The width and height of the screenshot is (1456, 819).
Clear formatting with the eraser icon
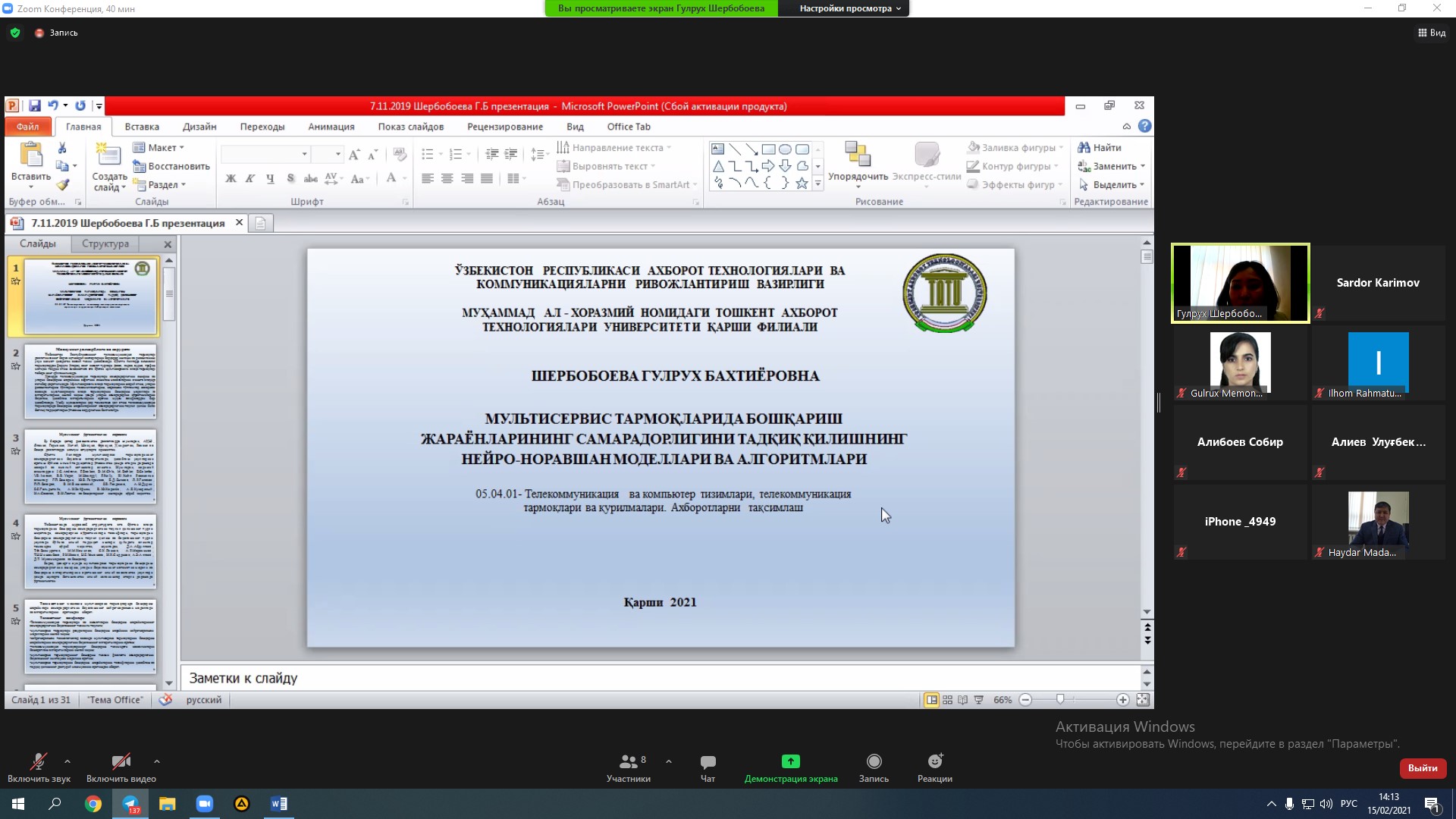(400, 155)
